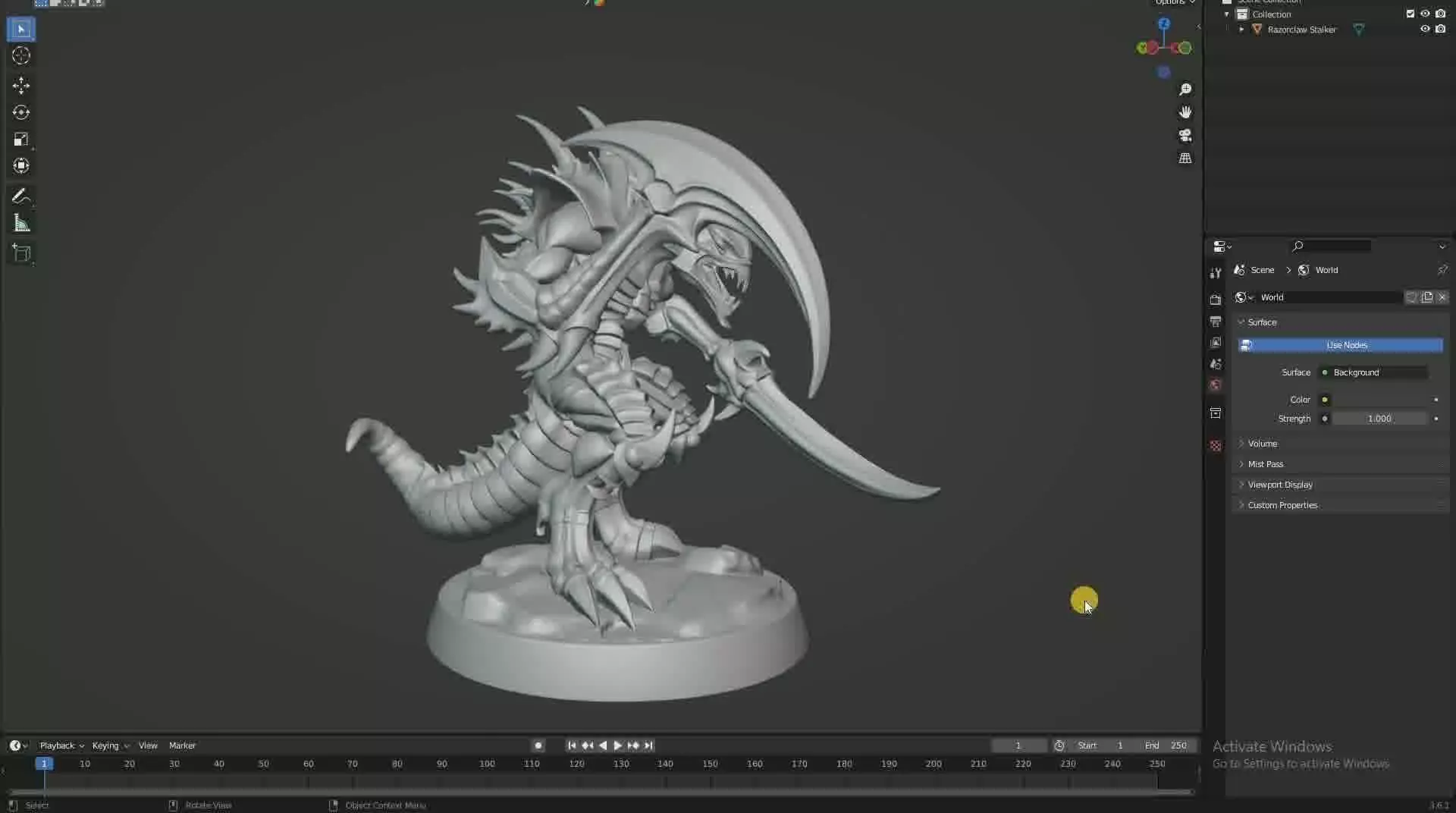
Task: Select the Select Box tool
Action: (21, 30)
